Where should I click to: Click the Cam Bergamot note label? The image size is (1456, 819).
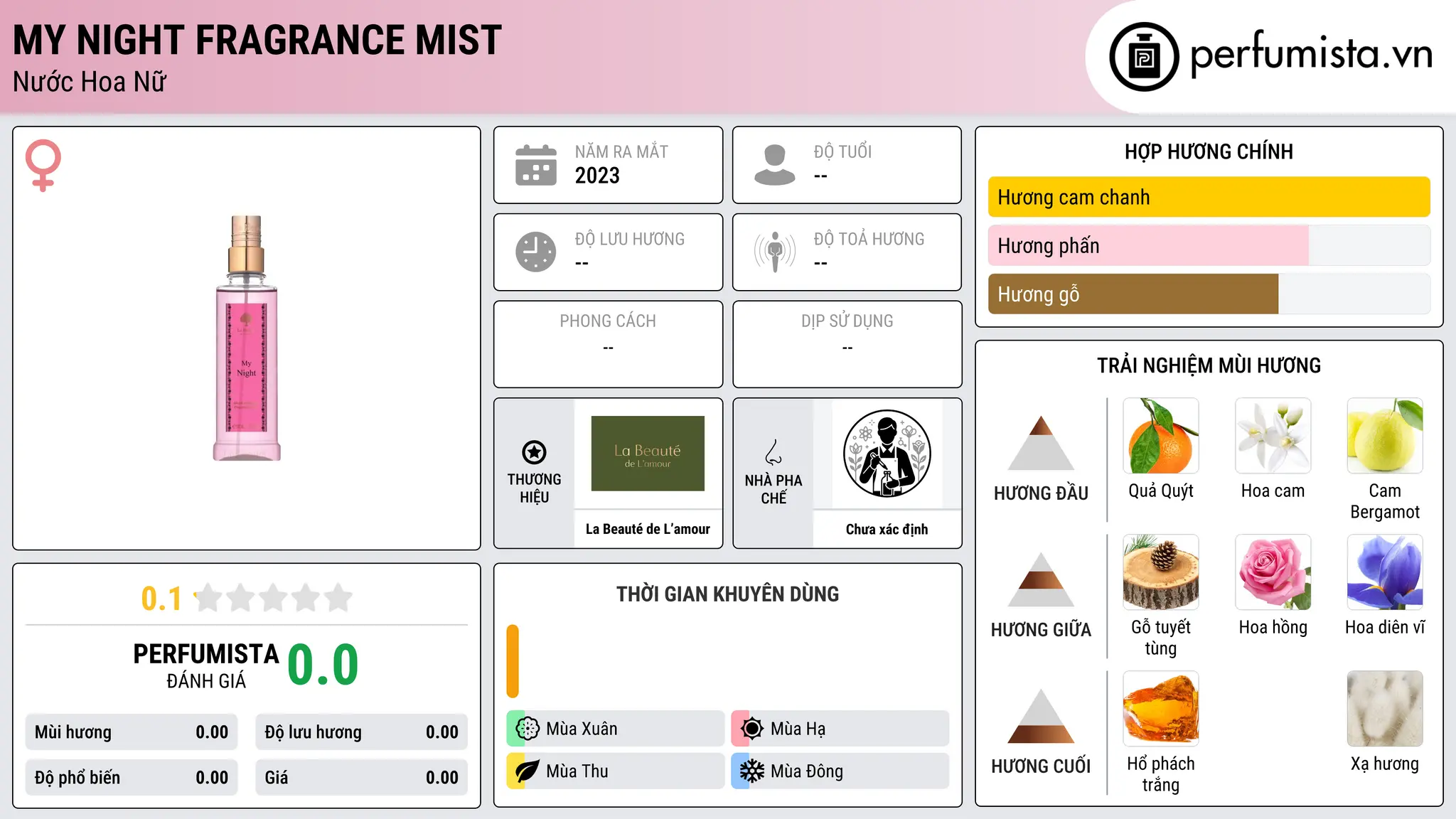pyautogui.click(x=1385, y=501)
